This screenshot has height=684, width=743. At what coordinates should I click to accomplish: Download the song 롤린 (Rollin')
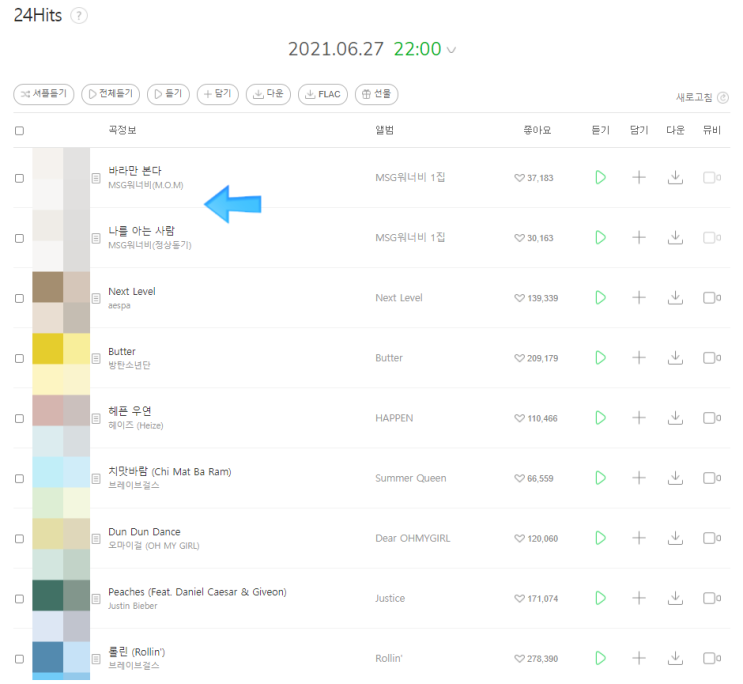click(x=675, y=658)
